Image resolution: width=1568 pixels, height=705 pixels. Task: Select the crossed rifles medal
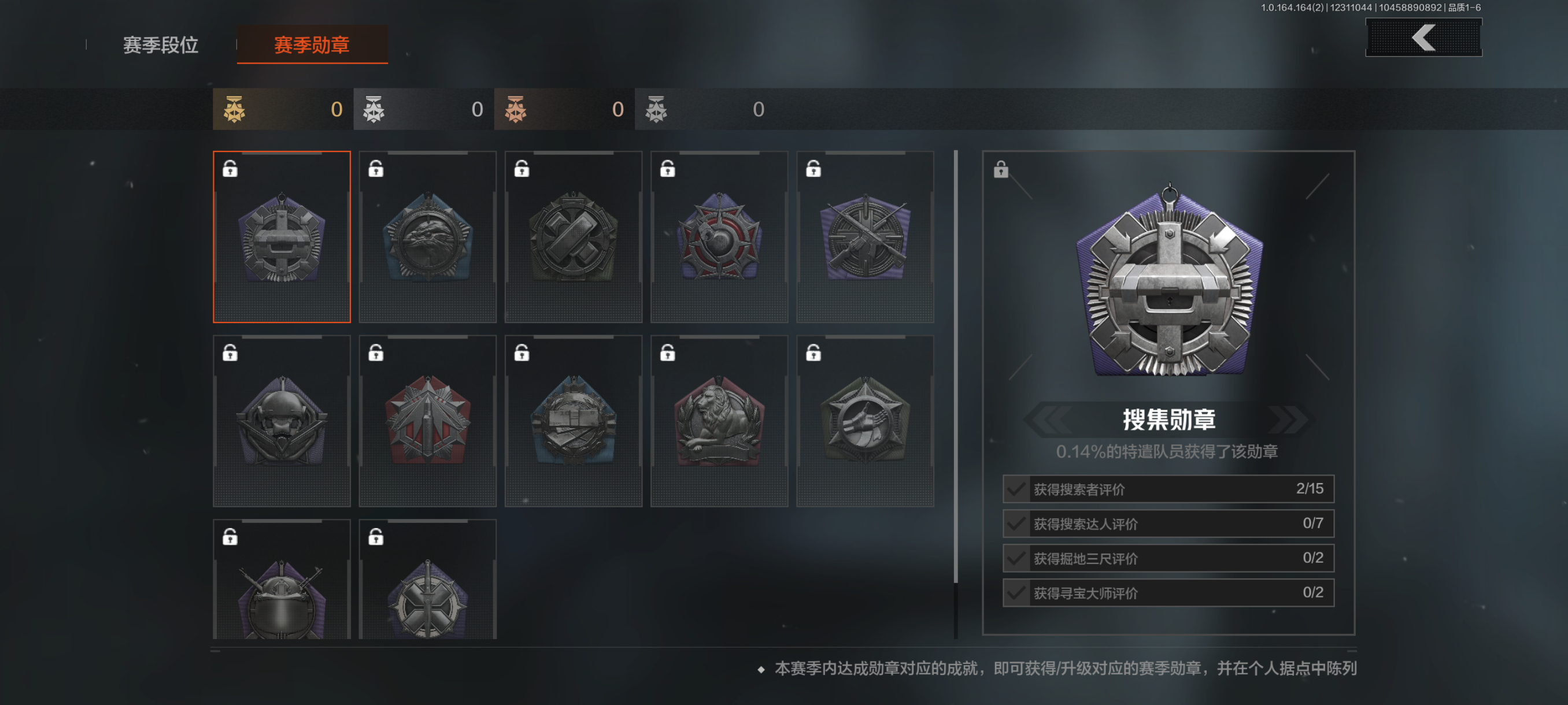[865, 236]
